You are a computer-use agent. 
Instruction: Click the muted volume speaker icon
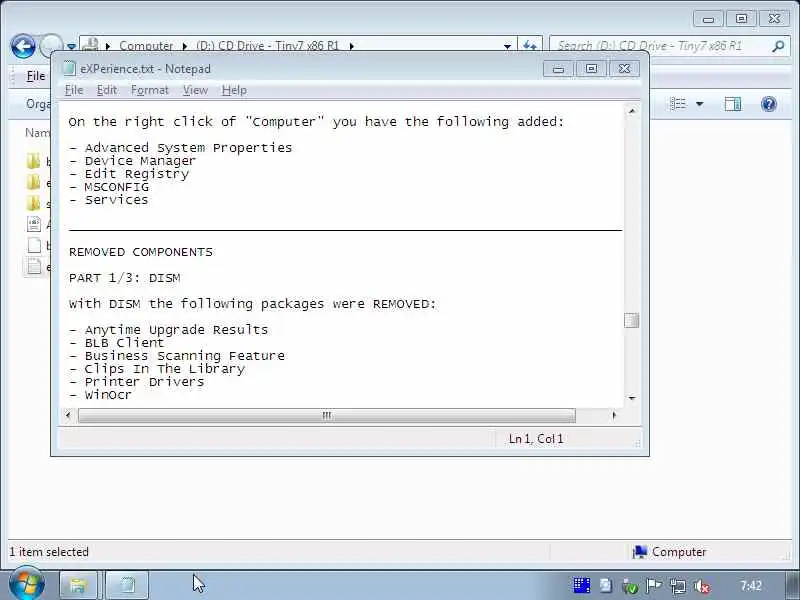pyautogui.click(x=702, y=587)
